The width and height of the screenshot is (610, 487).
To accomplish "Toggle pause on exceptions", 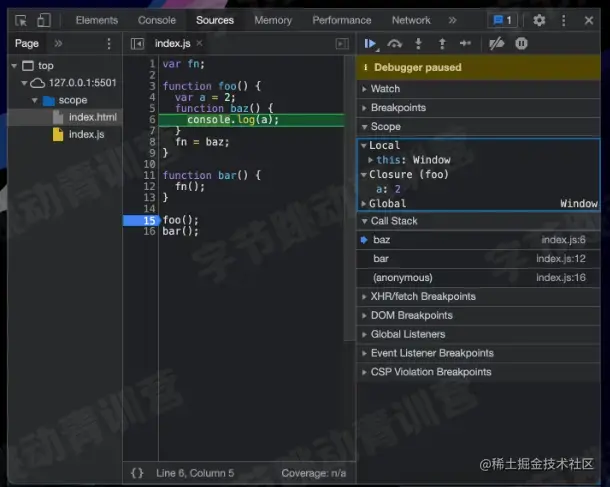I will [521, 44].
